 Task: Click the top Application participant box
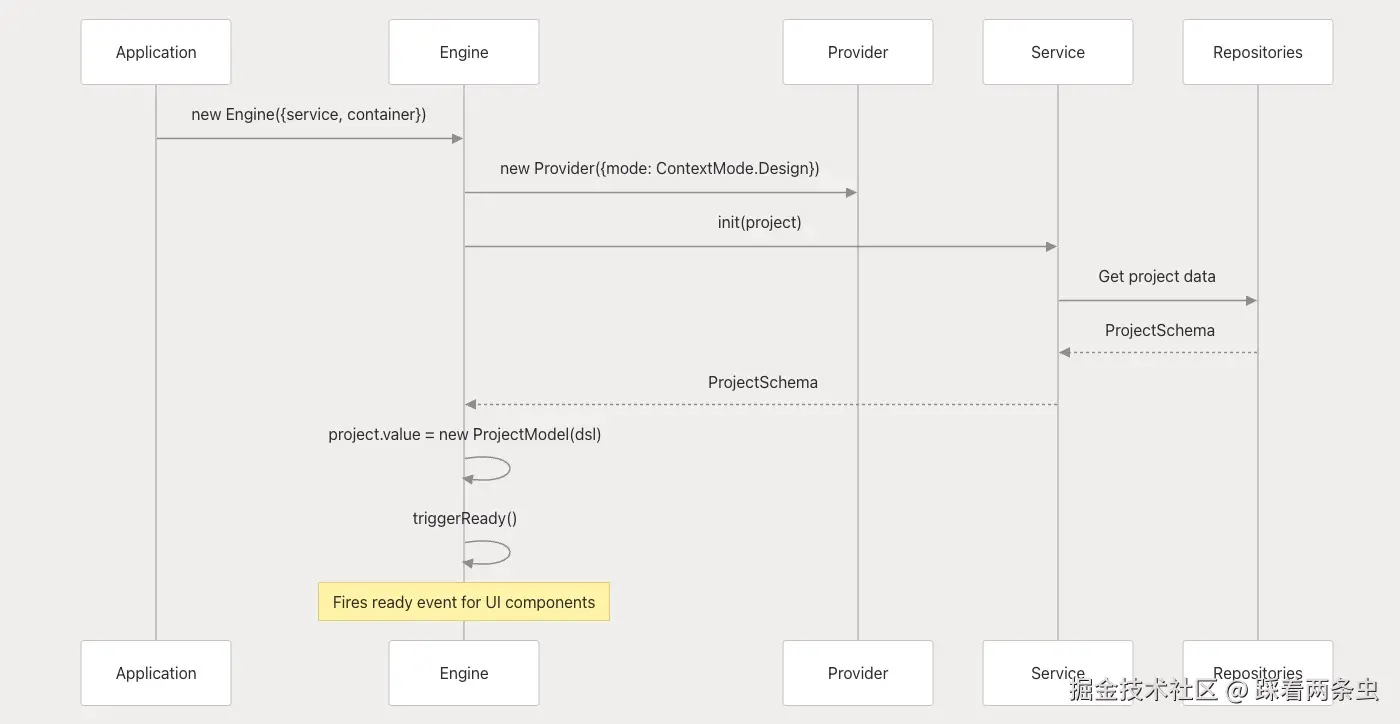tap(156, 52)
